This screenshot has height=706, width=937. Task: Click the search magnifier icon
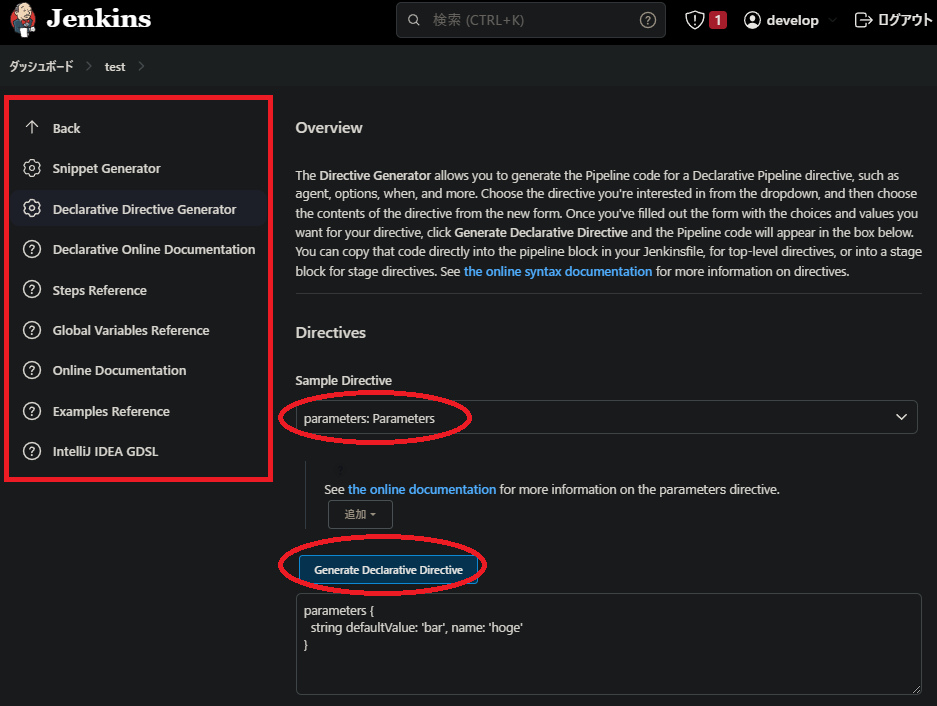[414, 20]
